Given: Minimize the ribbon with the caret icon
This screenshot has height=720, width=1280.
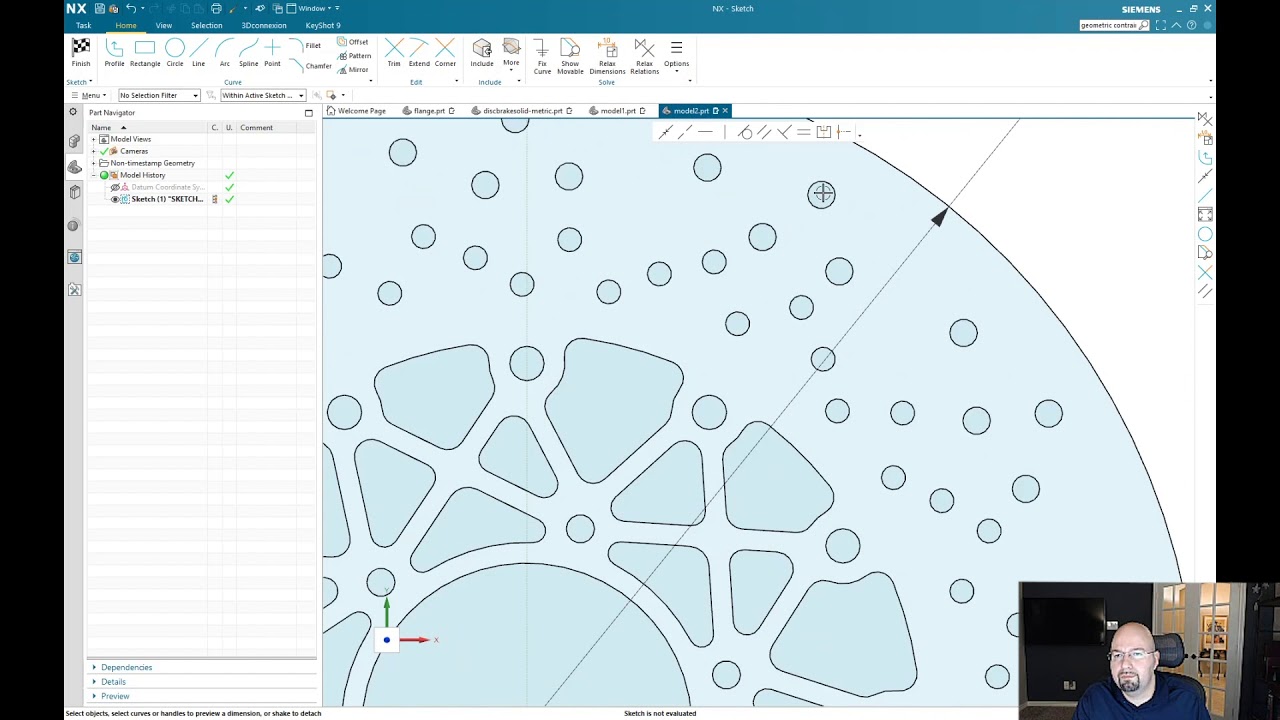Looking at the screenshot, I should (x=1176, y=25).
